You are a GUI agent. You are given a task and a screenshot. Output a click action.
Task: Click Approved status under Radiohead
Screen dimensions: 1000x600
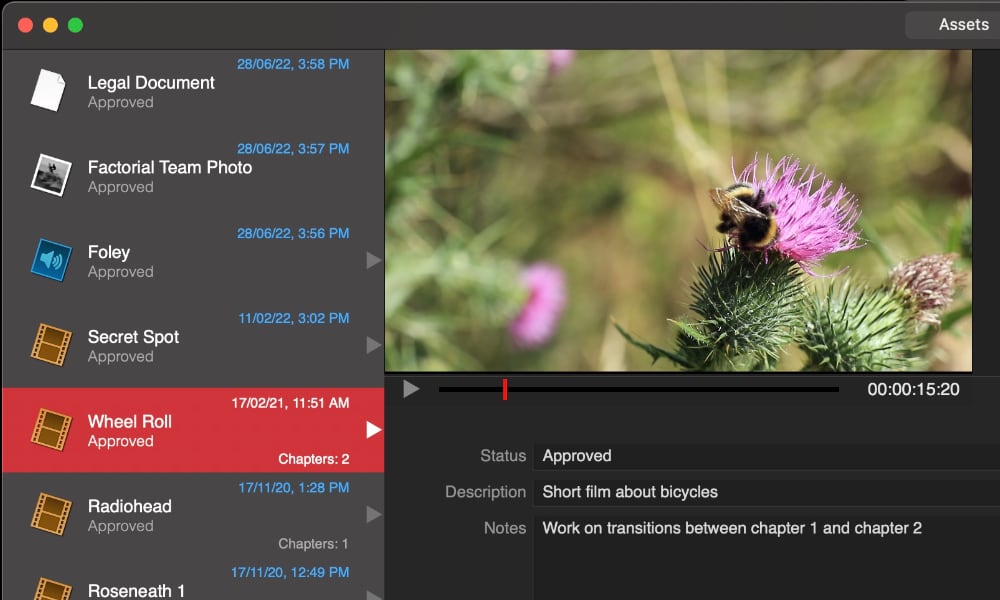[x=121, y=526]
